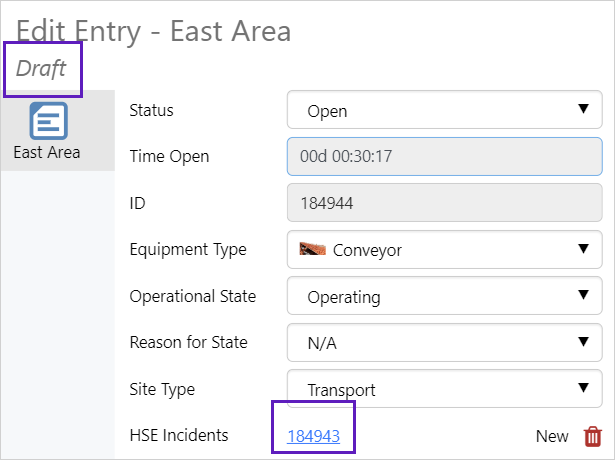This screenshot has width=615, height=460.
Task: Click the Edit Entry - East Area title
Action: tap(153, 30)
